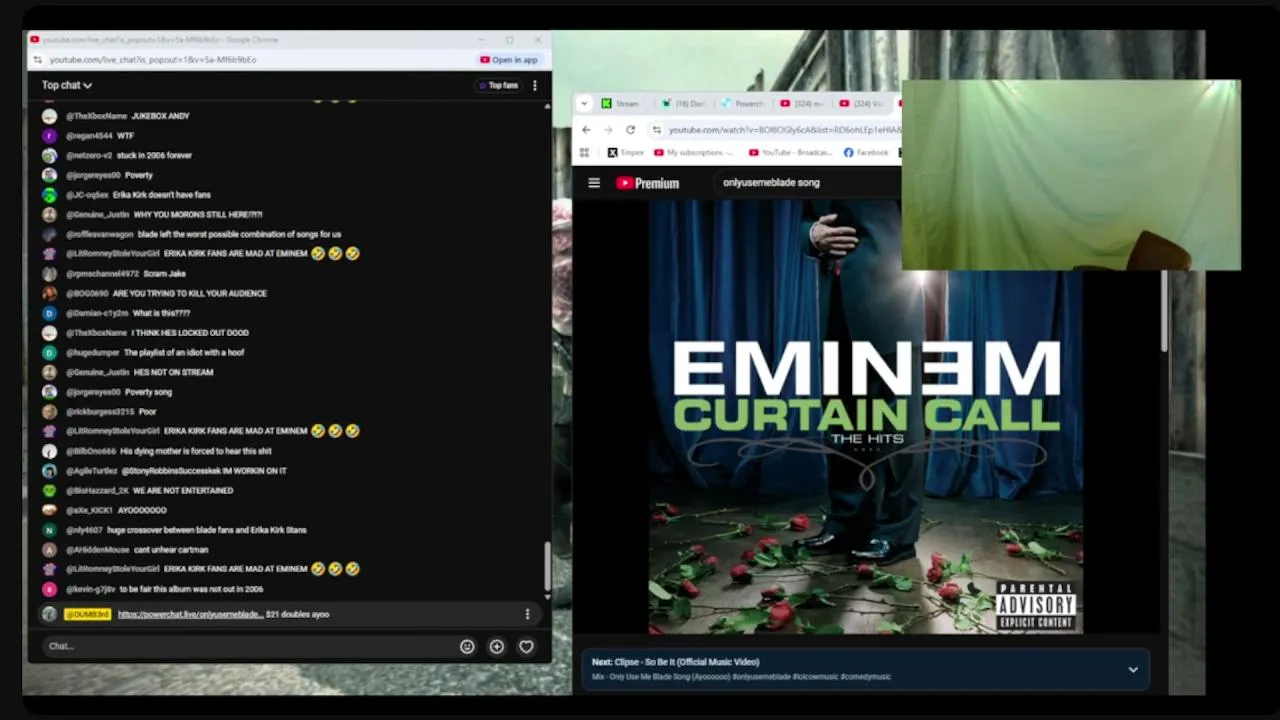This screenshot has height=720, width=1280.
Task: Click the Open in app button
Action: [x=509, y=59]
